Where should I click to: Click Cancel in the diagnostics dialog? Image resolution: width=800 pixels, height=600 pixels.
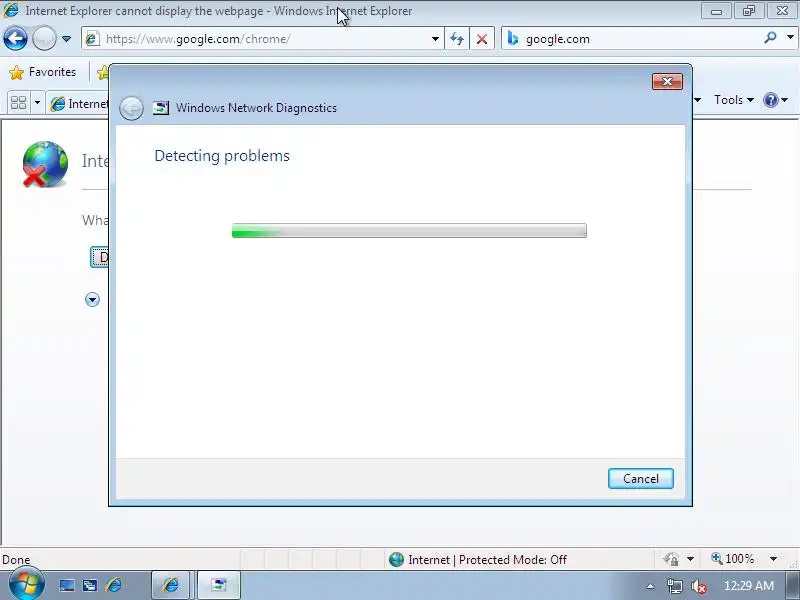[641, 479]
